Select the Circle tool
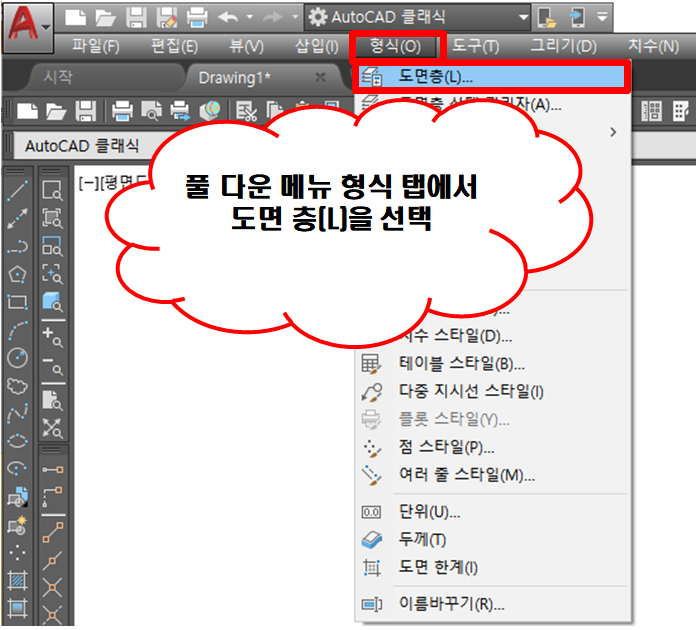 (17, 358)
